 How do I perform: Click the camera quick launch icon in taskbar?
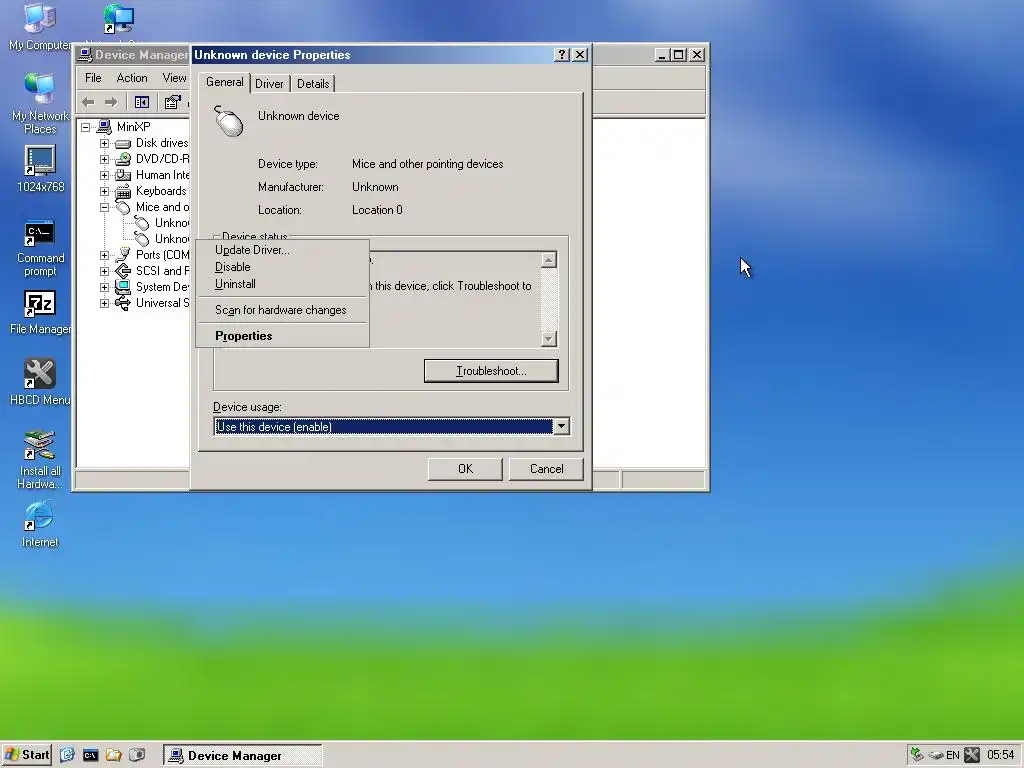137,755
